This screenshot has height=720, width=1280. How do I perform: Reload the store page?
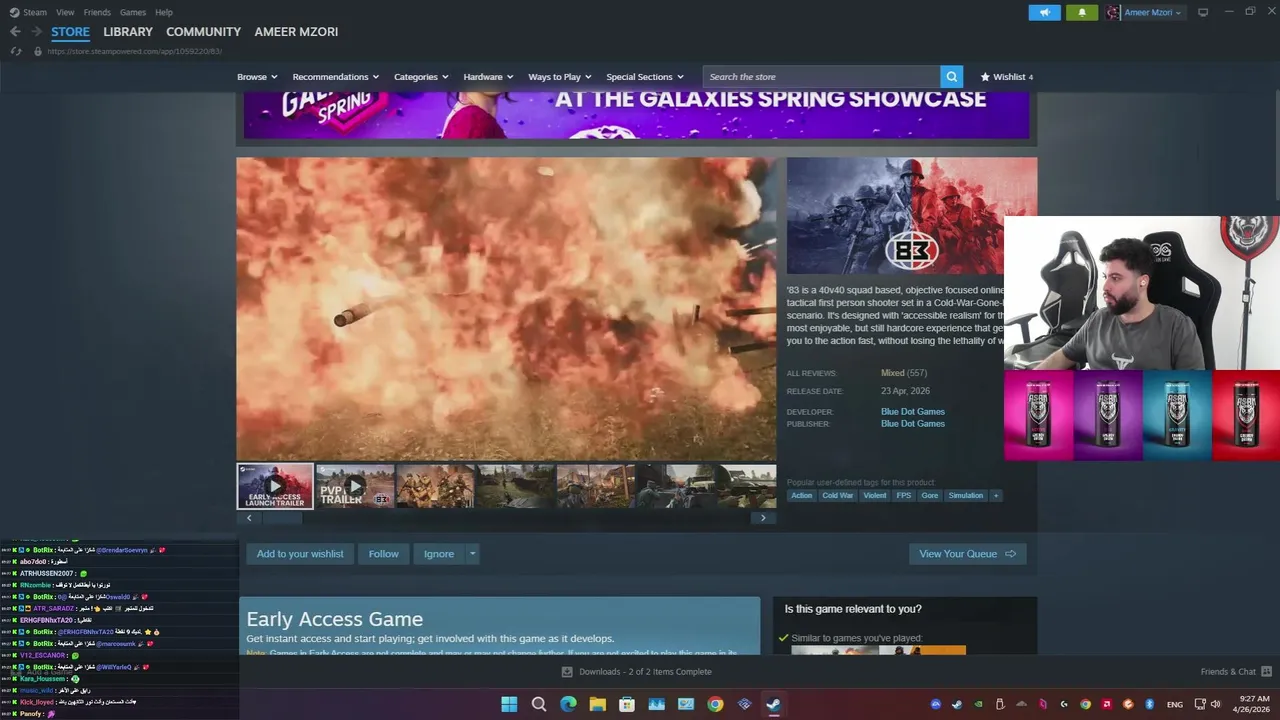pyautogui.click(x=16, y=51)
